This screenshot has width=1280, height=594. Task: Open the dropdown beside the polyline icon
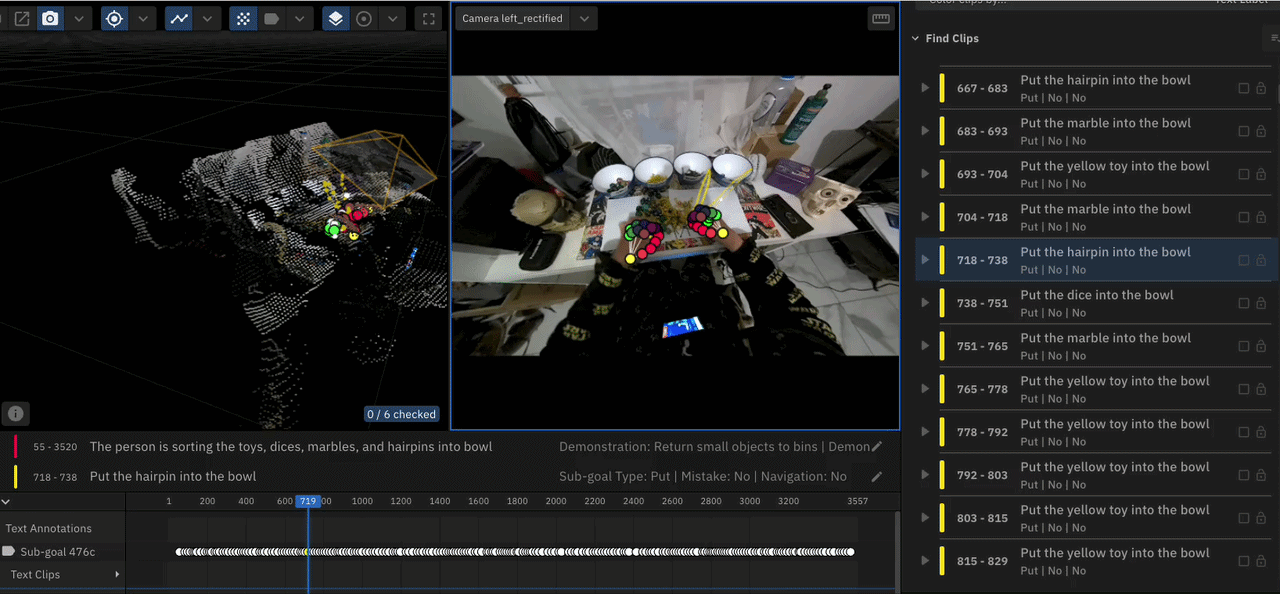click(207, 18)
